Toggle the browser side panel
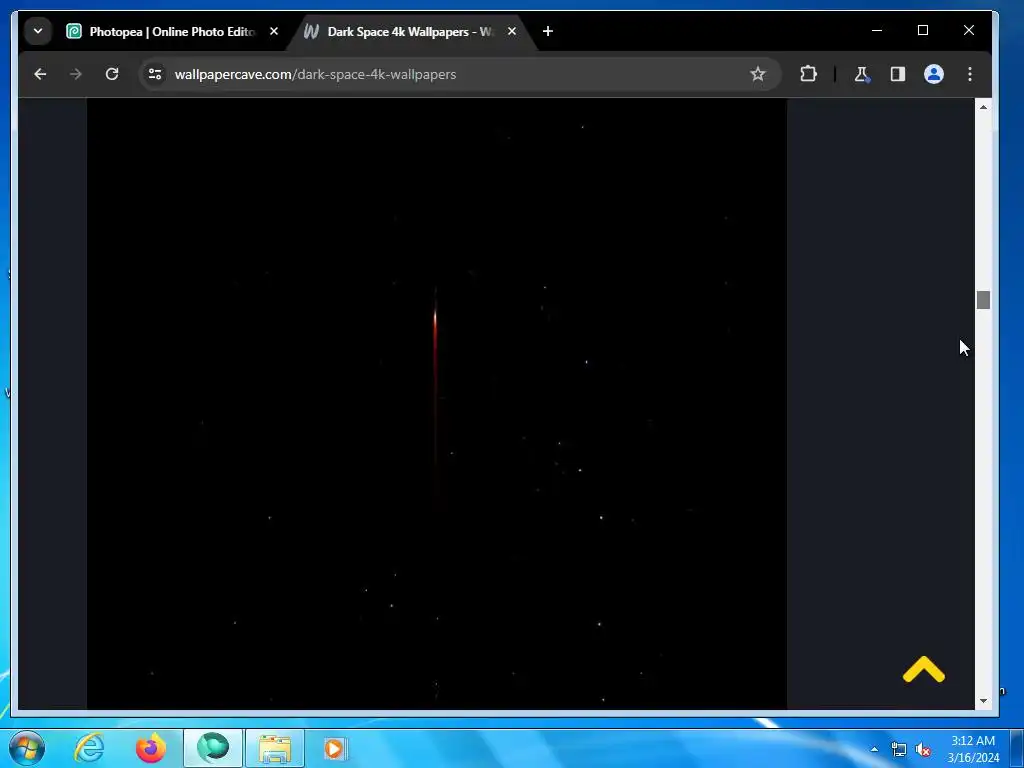The image size is (1024, 768). [x=898, y=74]
